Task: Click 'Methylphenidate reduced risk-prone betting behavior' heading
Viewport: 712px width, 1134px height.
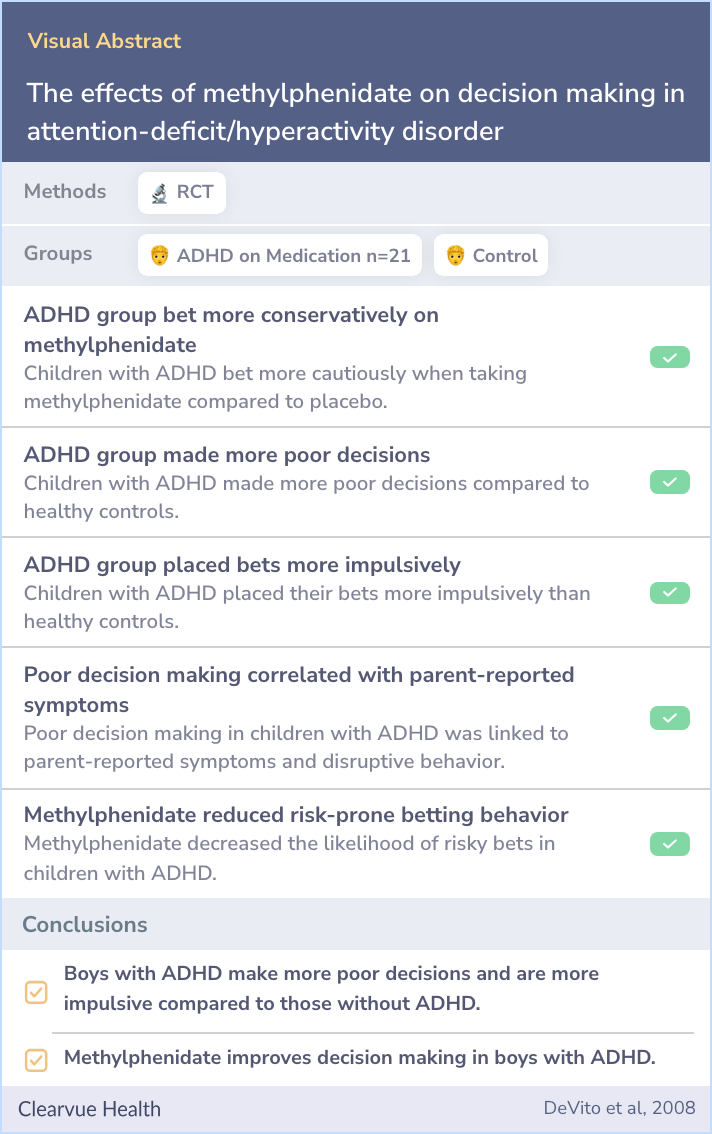Action: (296, 815)
